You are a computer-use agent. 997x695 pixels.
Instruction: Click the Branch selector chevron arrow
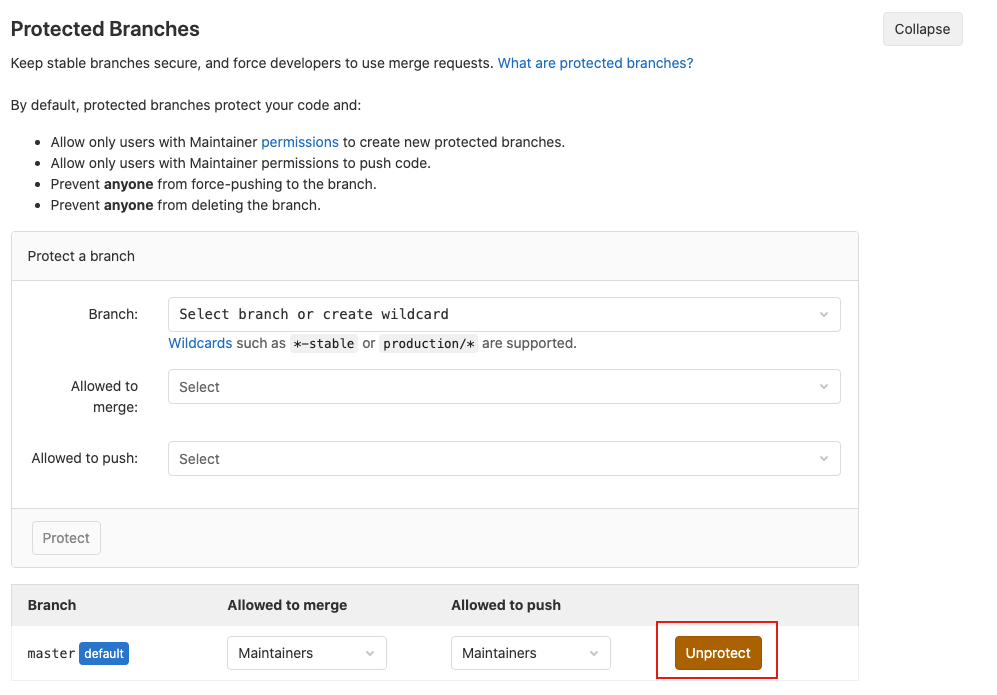click(x=824, y=314)
